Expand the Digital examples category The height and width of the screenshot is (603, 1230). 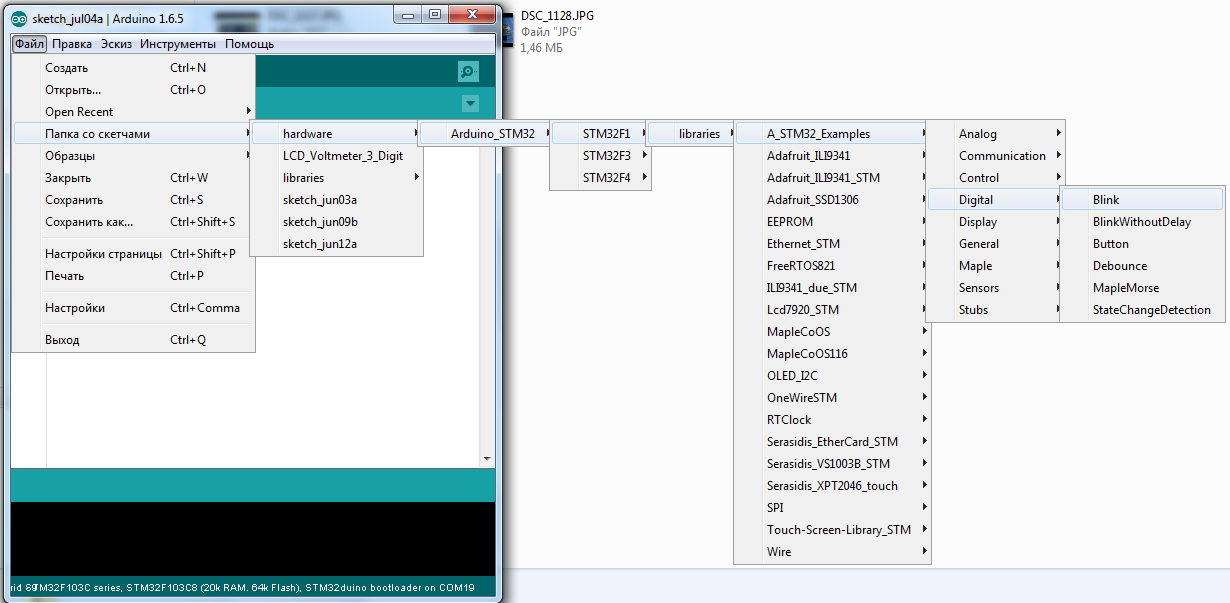[996, 200]
